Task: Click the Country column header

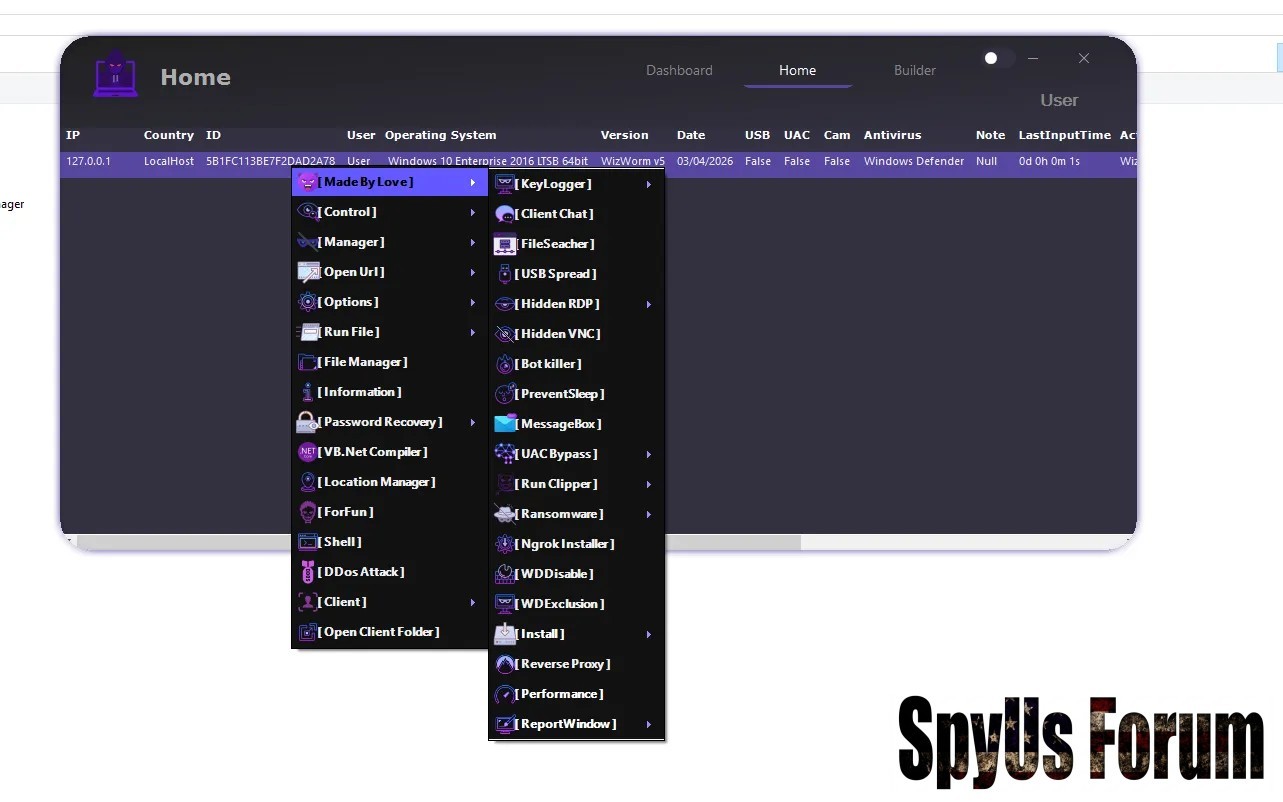Action: tap(168, 135)
